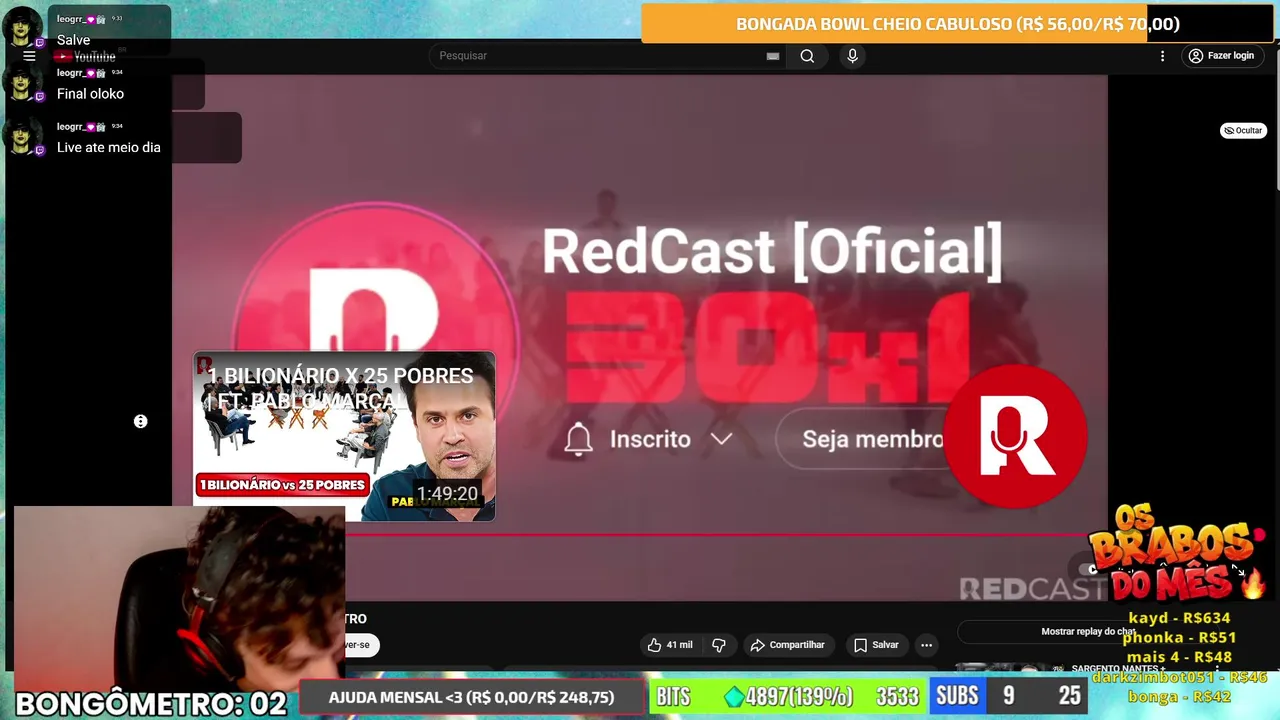Click the magnifying glass search button
This screenshot has height=720, width=1280.
[x=807, y=56]
